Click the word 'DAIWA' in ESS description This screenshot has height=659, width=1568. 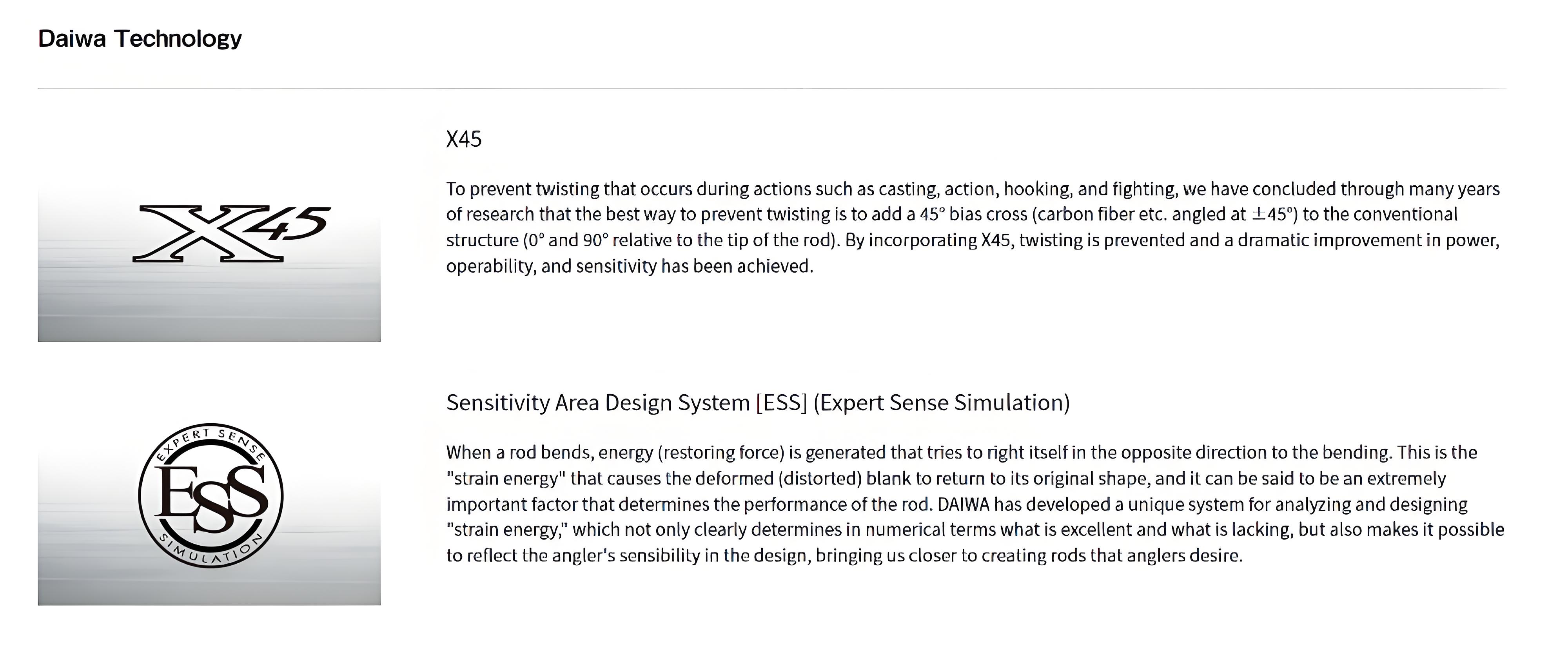pos(964,504)
